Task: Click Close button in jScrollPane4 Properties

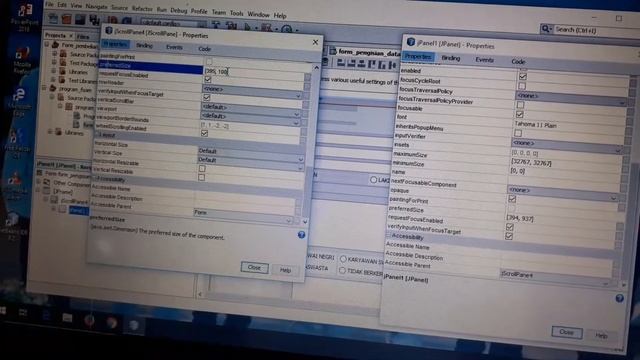Action: [254, 267]
